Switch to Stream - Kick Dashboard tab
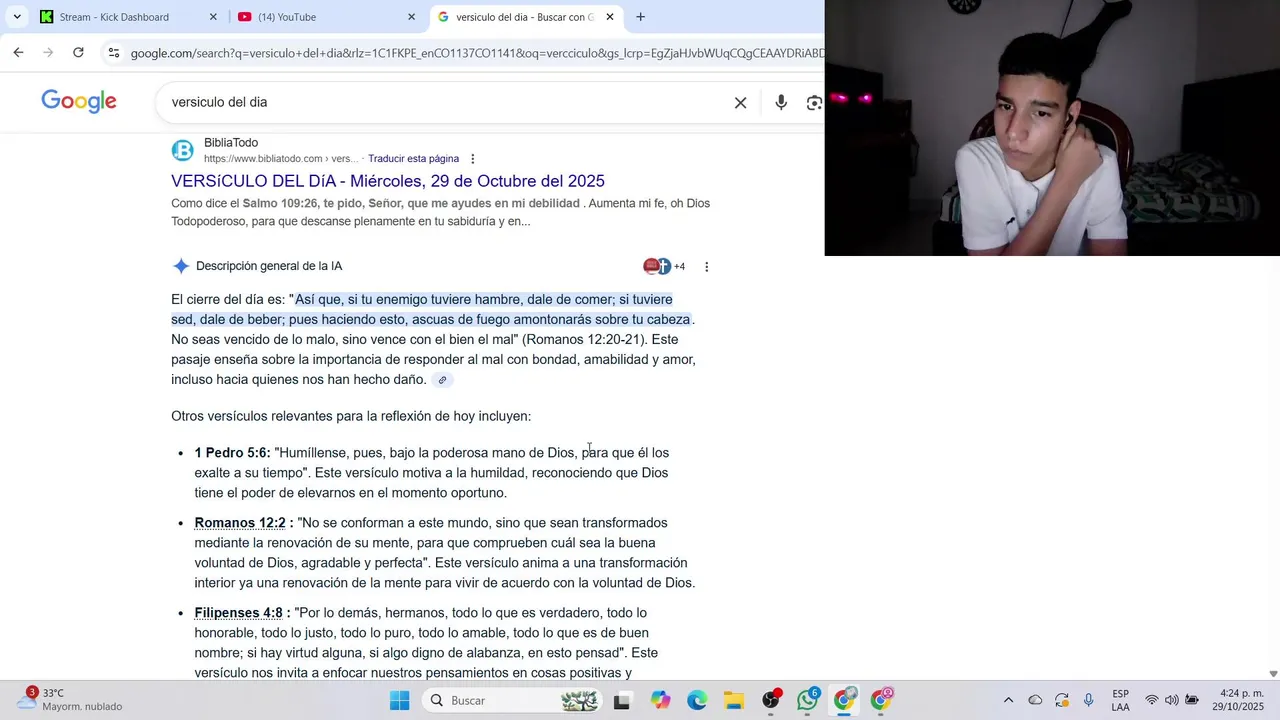Screen dimensions: 1280x720 tap(114, 17)
